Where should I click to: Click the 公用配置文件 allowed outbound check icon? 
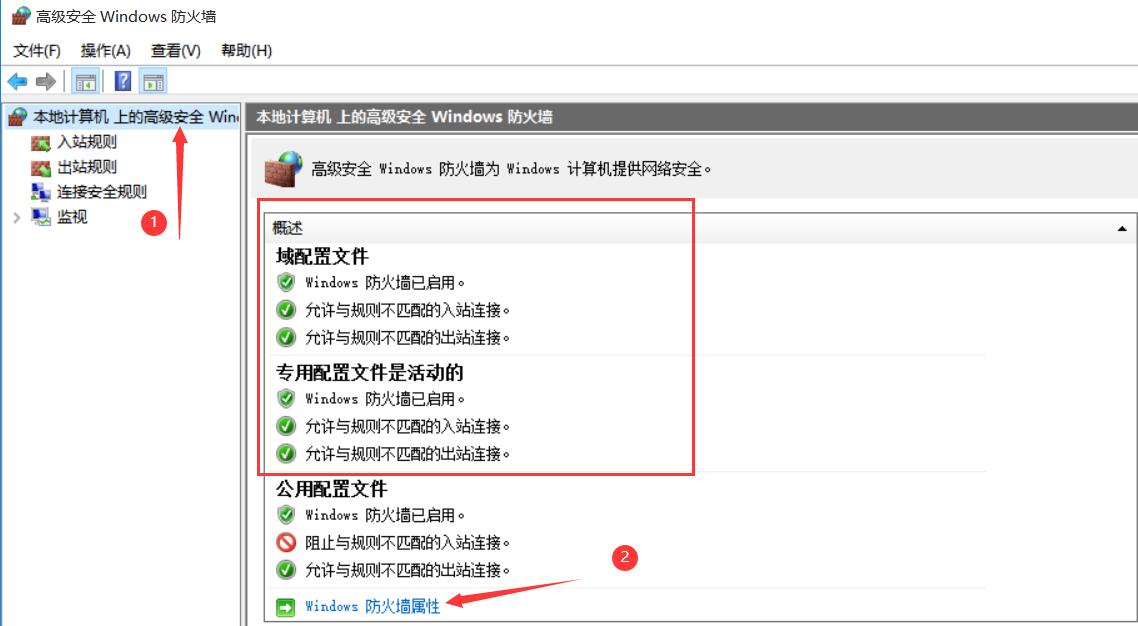point(286,570)
